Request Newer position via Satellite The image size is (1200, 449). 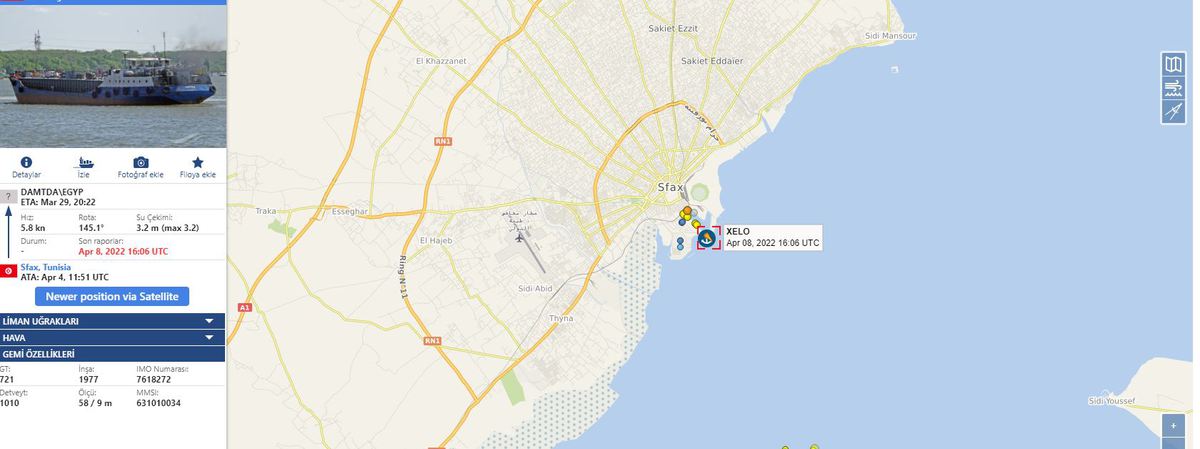[112, 297]
